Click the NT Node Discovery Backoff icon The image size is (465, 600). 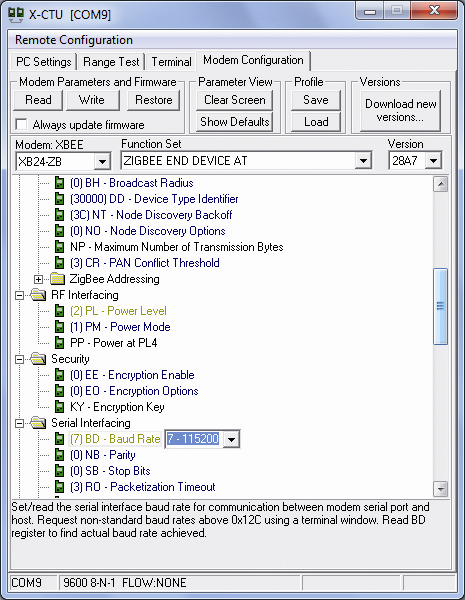click(x=59, y=215)
